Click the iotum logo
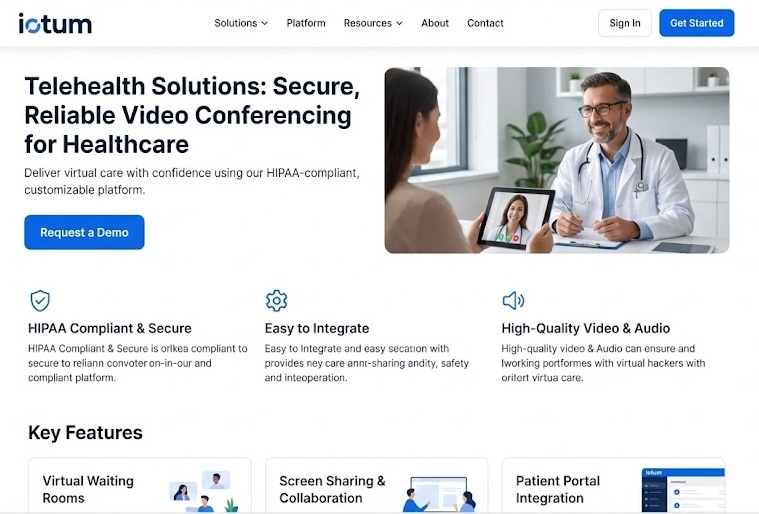Image resolution: width=759 pixels, height=514 pixels. point(55,23)
